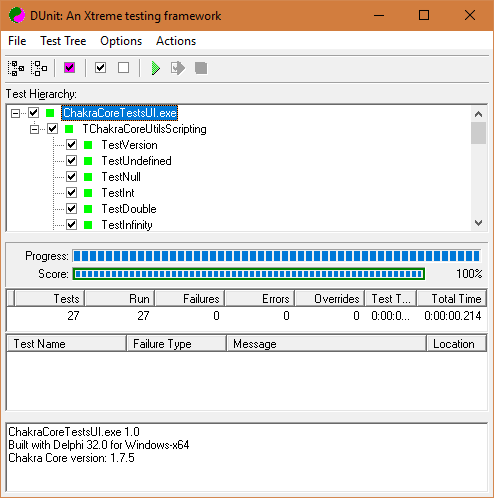Click the Total Time value 0:00:00.214
Viewport: 494px width, 498px height.
pyautogui.click(x=452, y=315)
